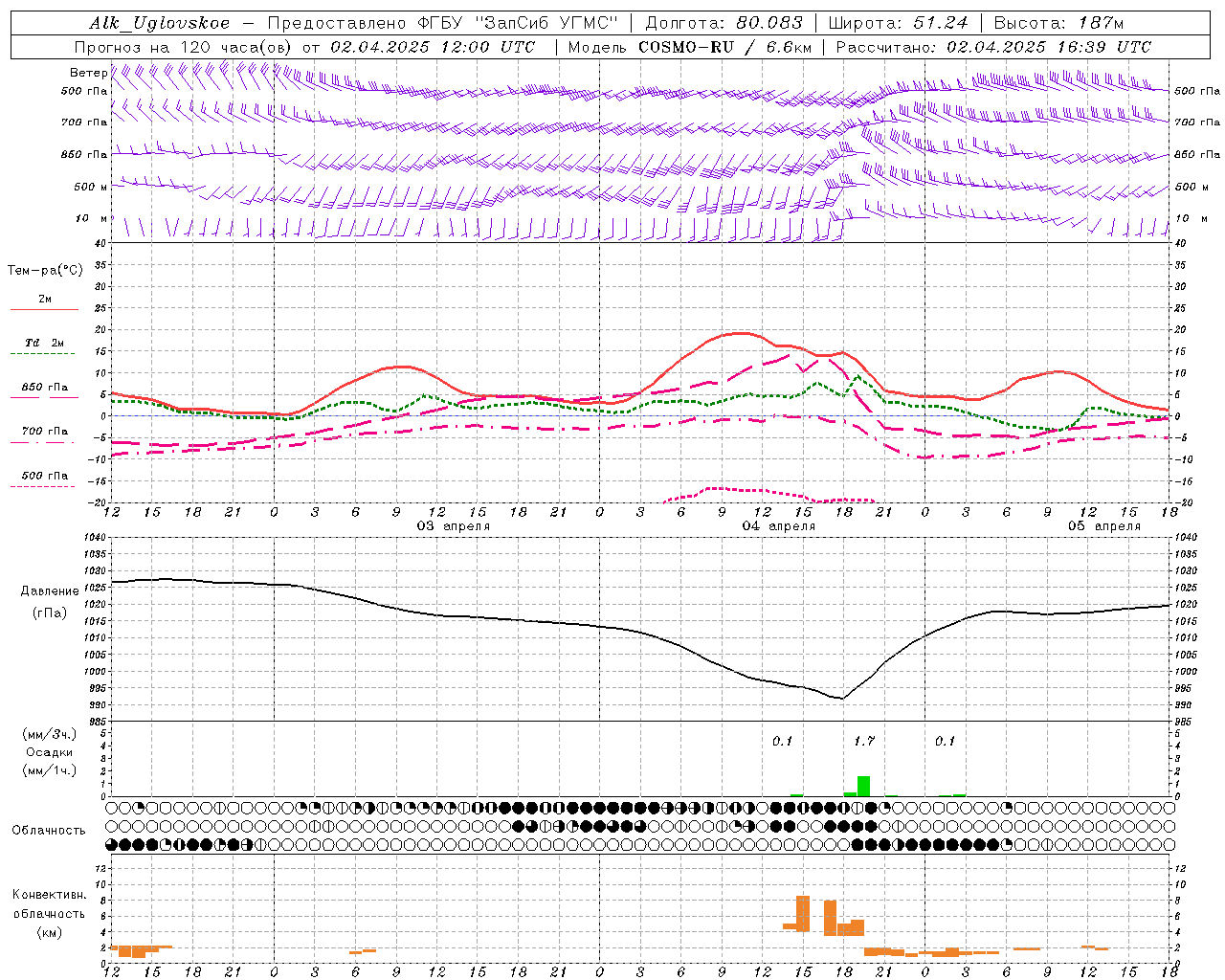Click the red 2м legend line
1225x980 pixels.
(x=44, y=309)
